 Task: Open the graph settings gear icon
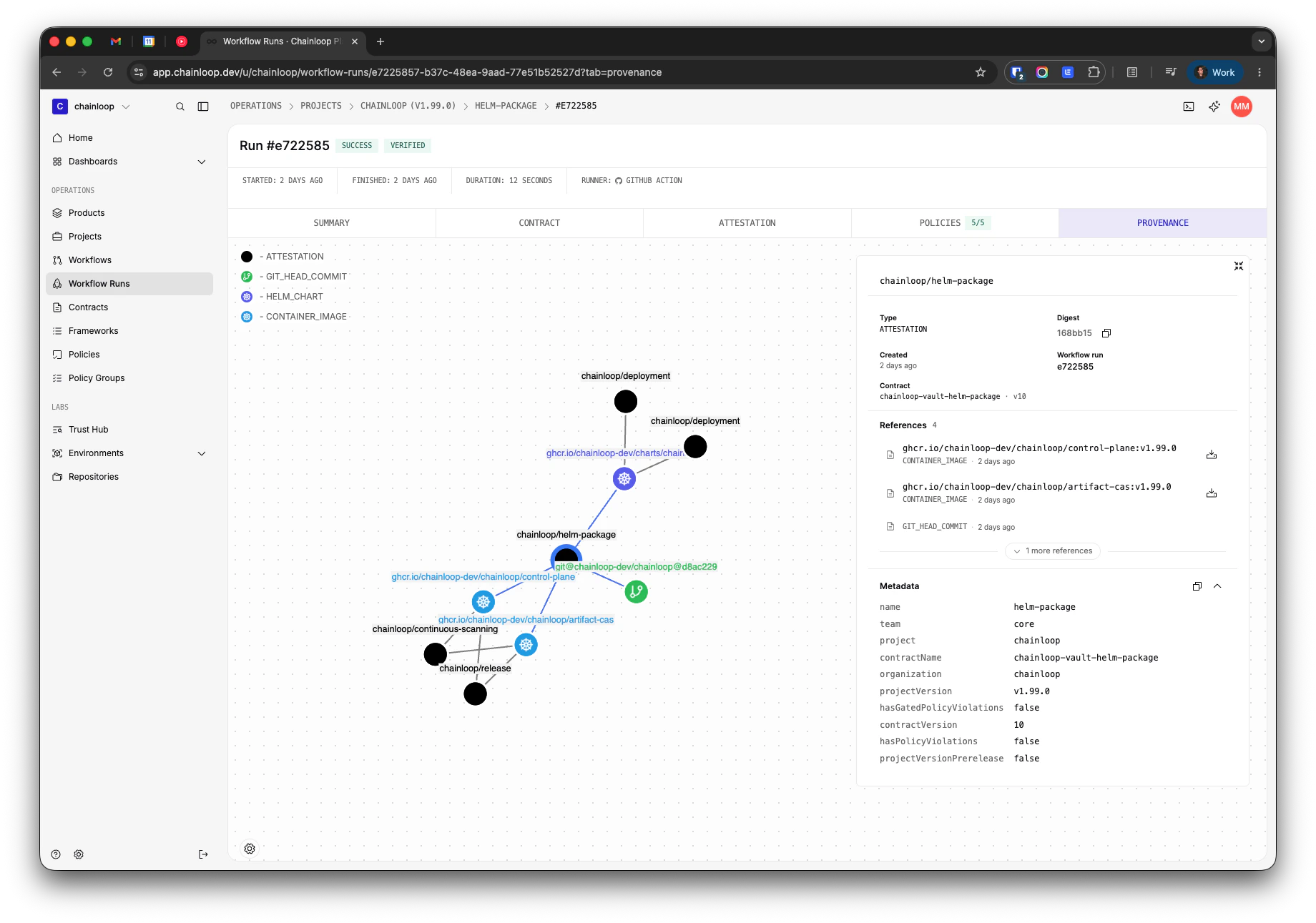(x=250, y=849)
